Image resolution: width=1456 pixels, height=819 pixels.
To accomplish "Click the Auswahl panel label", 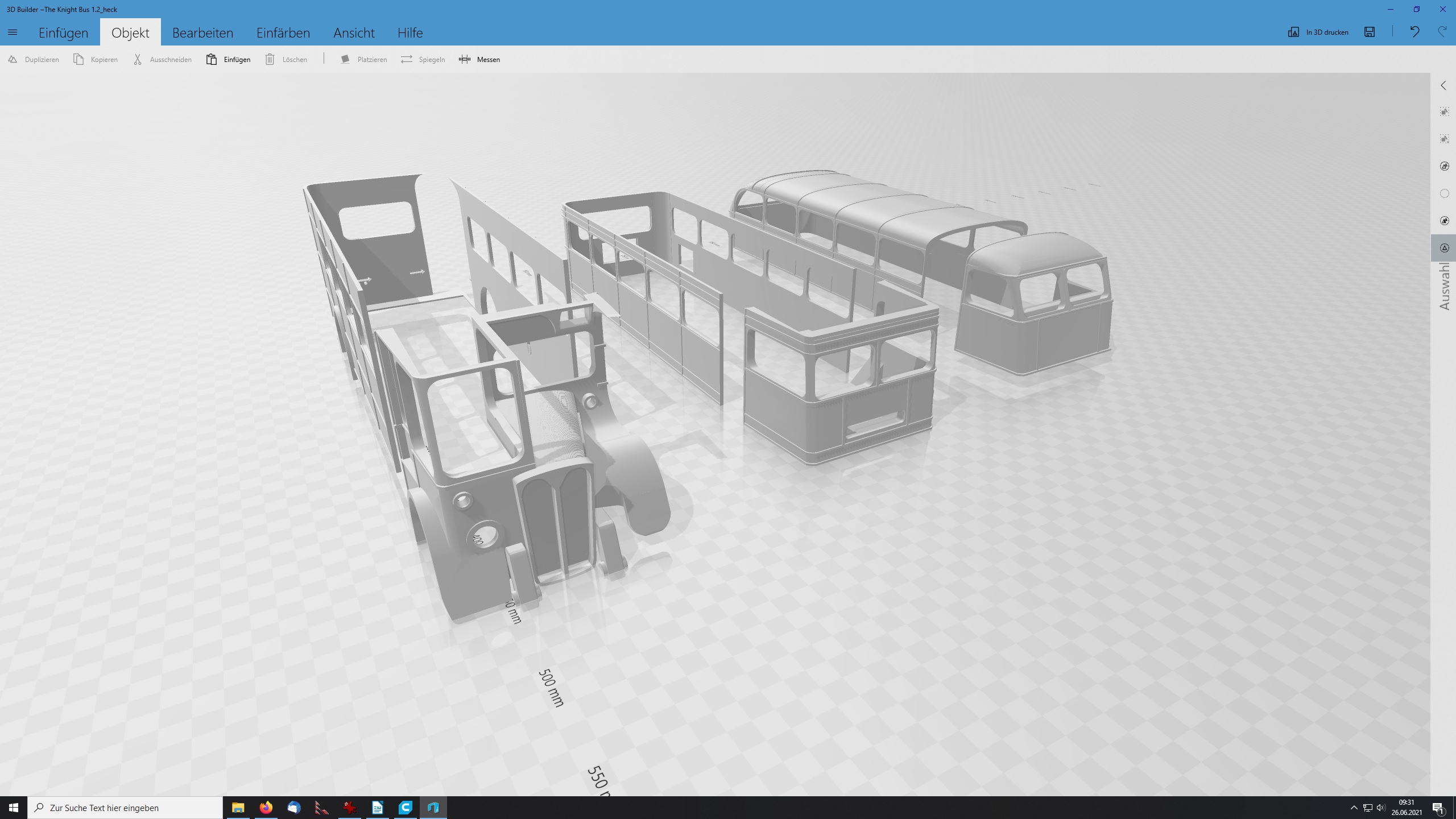I will point(1444,287).
